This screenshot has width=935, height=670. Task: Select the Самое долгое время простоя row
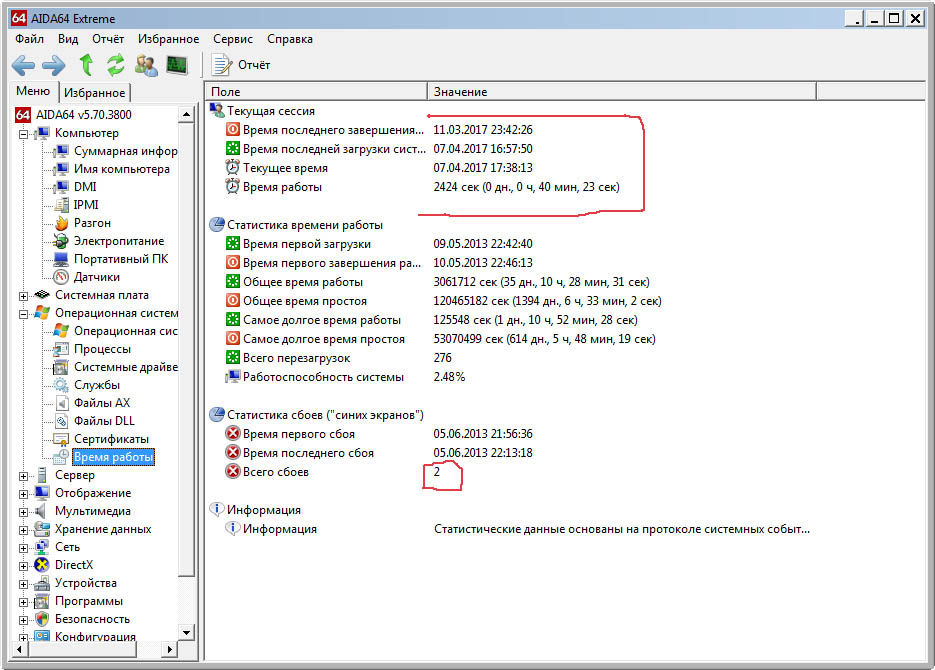[x=440, y=339]
